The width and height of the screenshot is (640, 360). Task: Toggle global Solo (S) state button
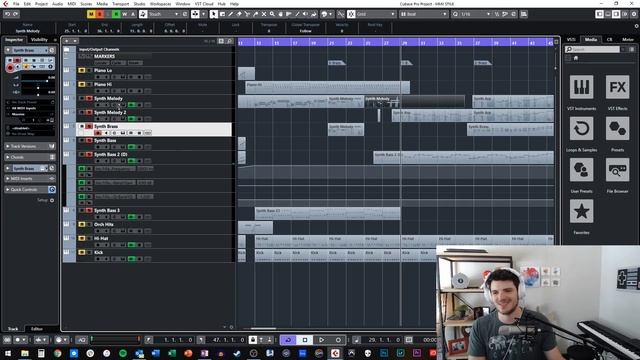pos(100,14)
